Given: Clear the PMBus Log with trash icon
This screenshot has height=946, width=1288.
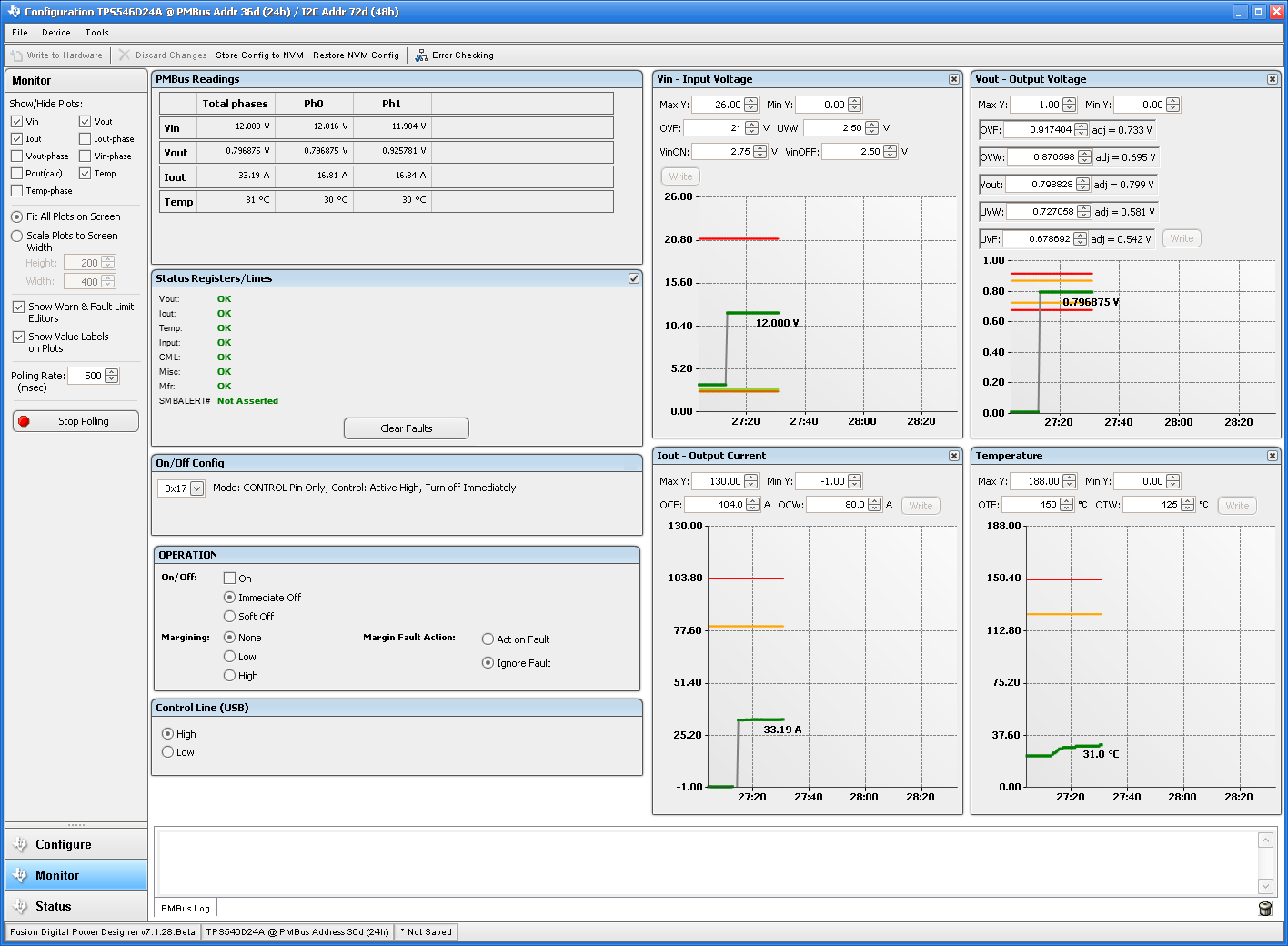Looking at the screenshot, I should pyautogui.click(x=1264, y=908).
